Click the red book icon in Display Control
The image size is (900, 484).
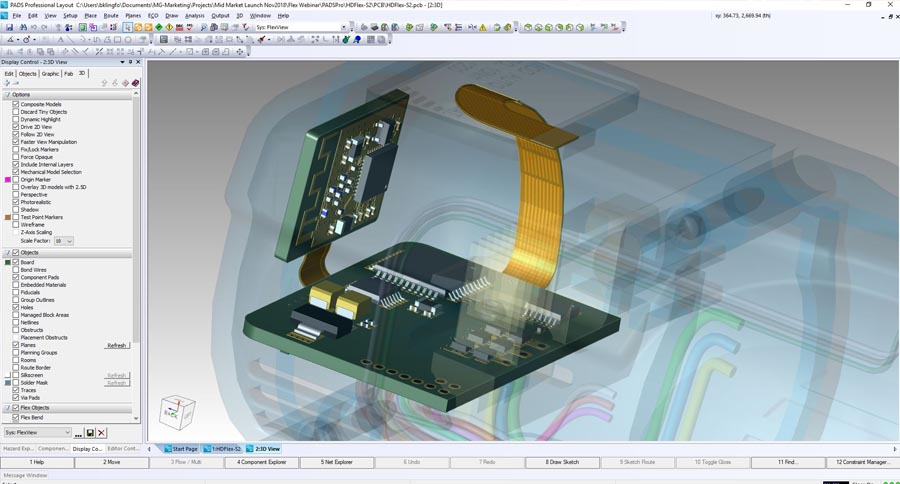[135, 83]
